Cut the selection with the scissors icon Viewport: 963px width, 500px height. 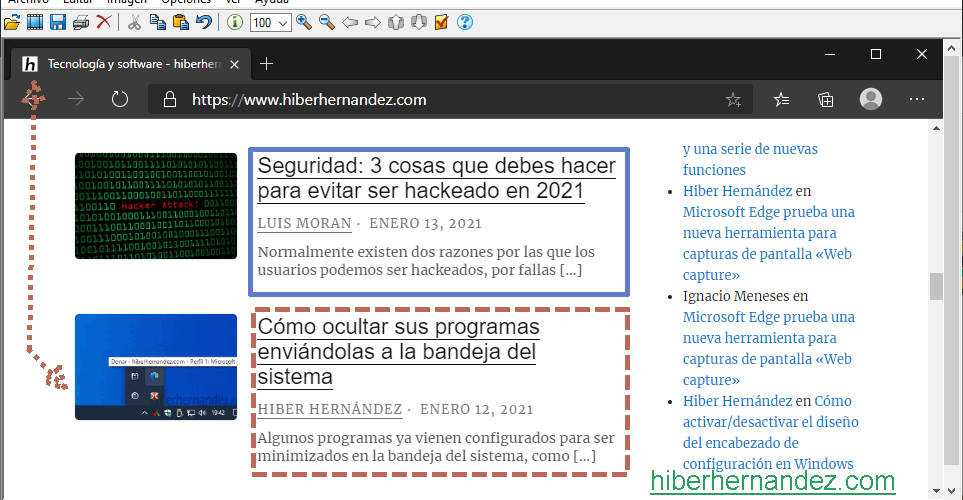[x=135, y=23]
